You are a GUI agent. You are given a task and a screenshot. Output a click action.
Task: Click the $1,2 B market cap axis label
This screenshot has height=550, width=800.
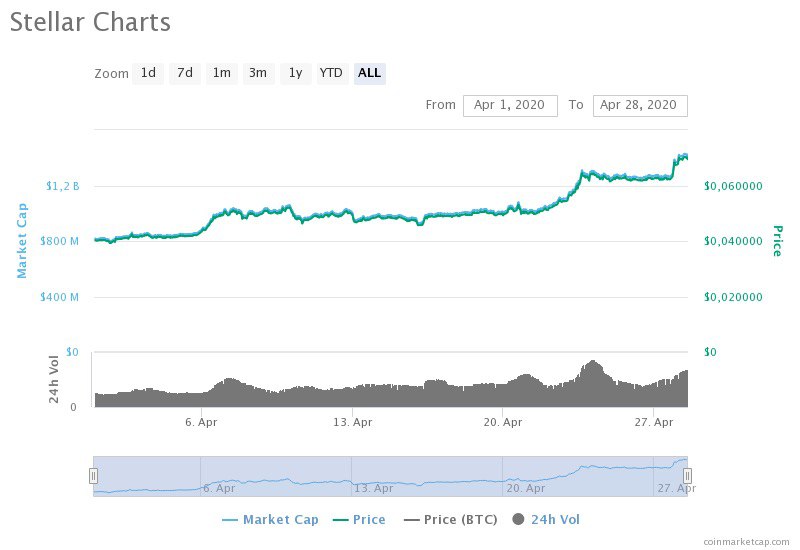coord(62,186)
